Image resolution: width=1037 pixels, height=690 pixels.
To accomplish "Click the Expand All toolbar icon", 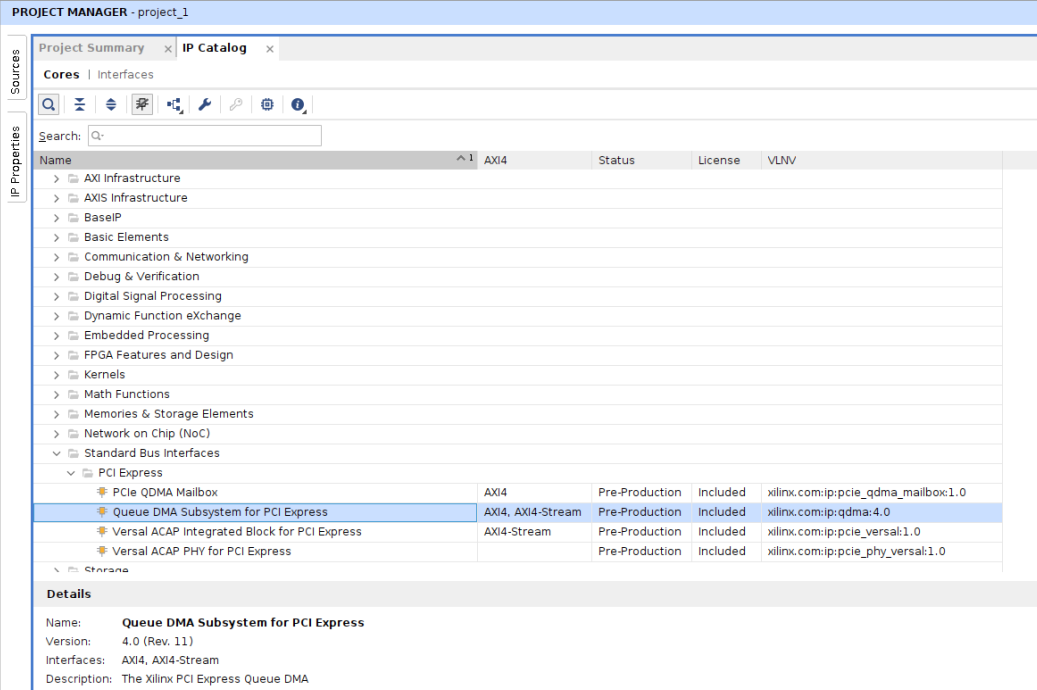I will click(x=111, y=105).
